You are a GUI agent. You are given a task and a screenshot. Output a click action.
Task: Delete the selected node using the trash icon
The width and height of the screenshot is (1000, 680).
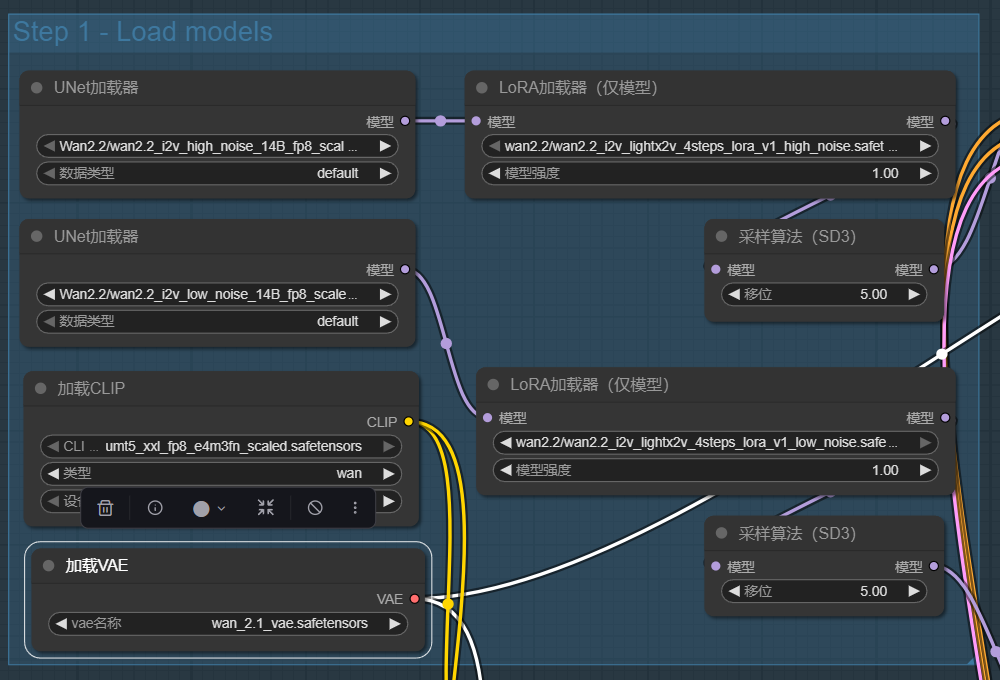point(105,508)
